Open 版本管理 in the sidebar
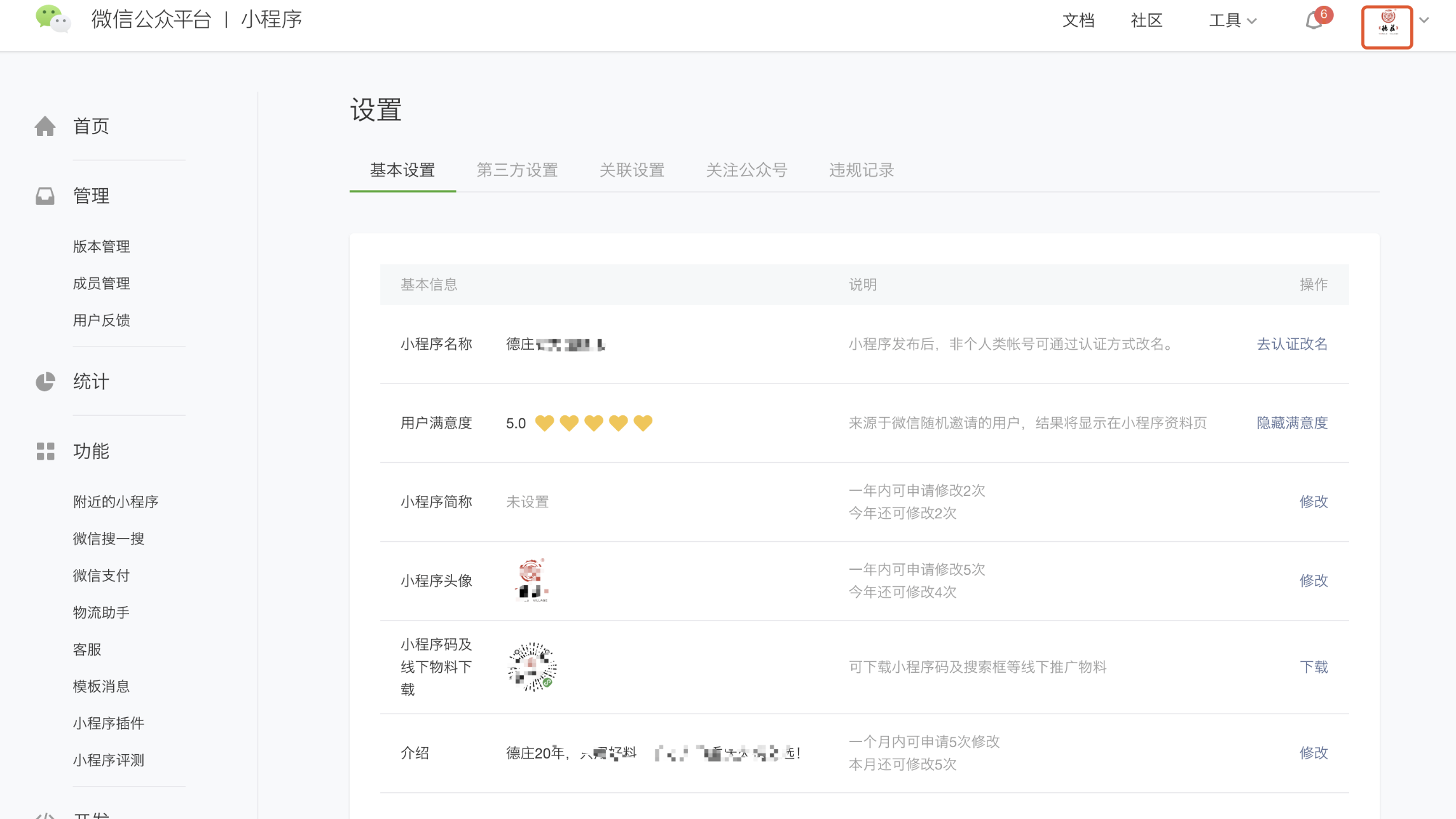 pyautogui.click(x=101, y=247)
